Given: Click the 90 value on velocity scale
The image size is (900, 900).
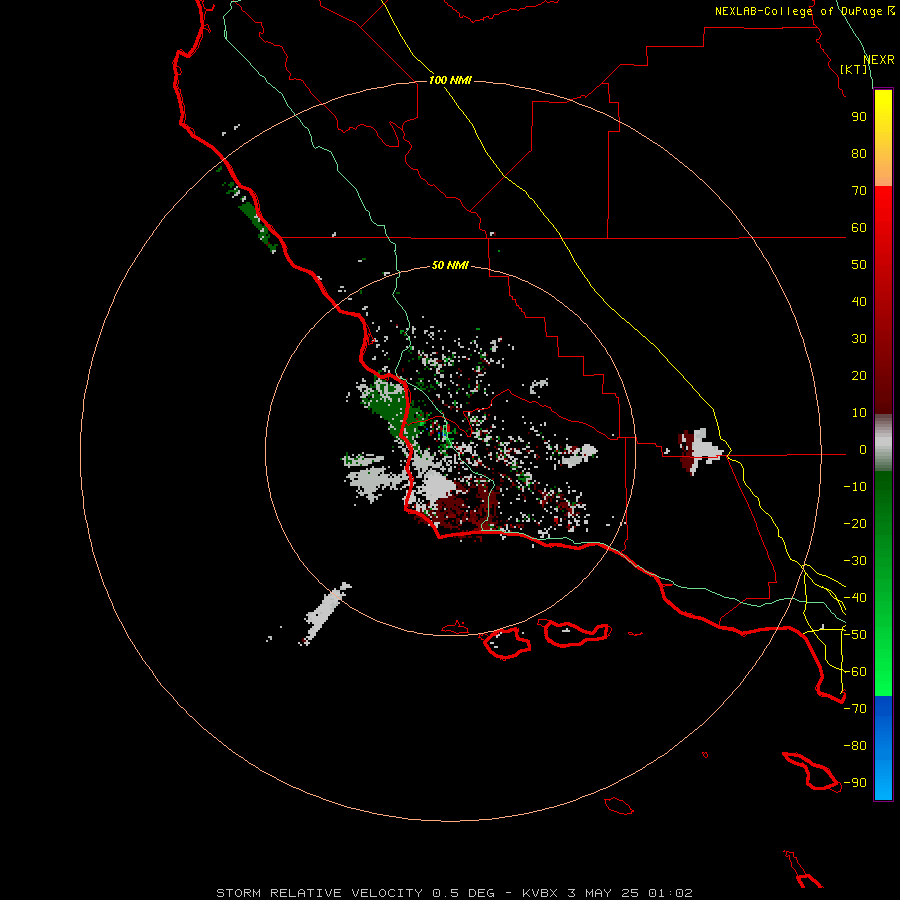Looking at the screenshot, I should click(x=859, y=117).
